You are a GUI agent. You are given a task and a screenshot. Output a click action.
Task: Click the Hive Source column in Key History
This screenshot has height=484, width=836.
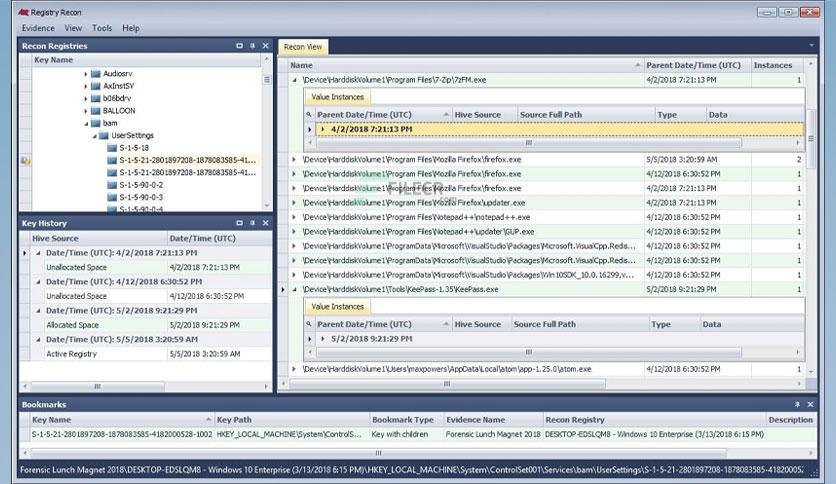[98, 238]
